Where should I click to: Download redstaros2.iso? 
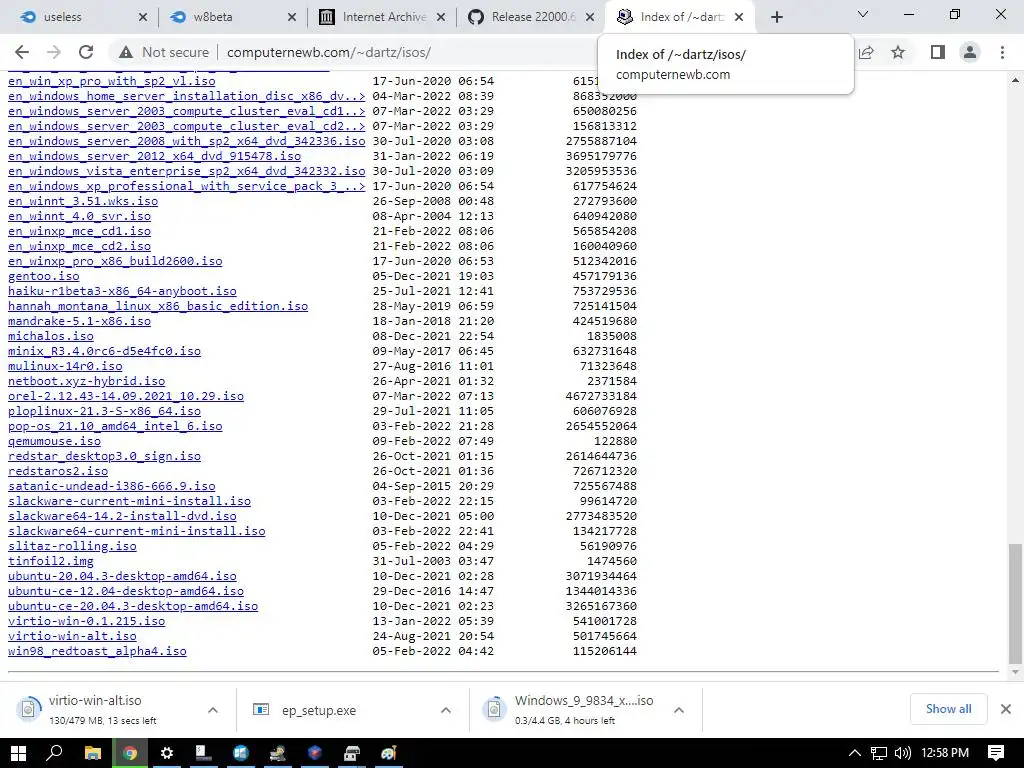(x=58, y=472)
